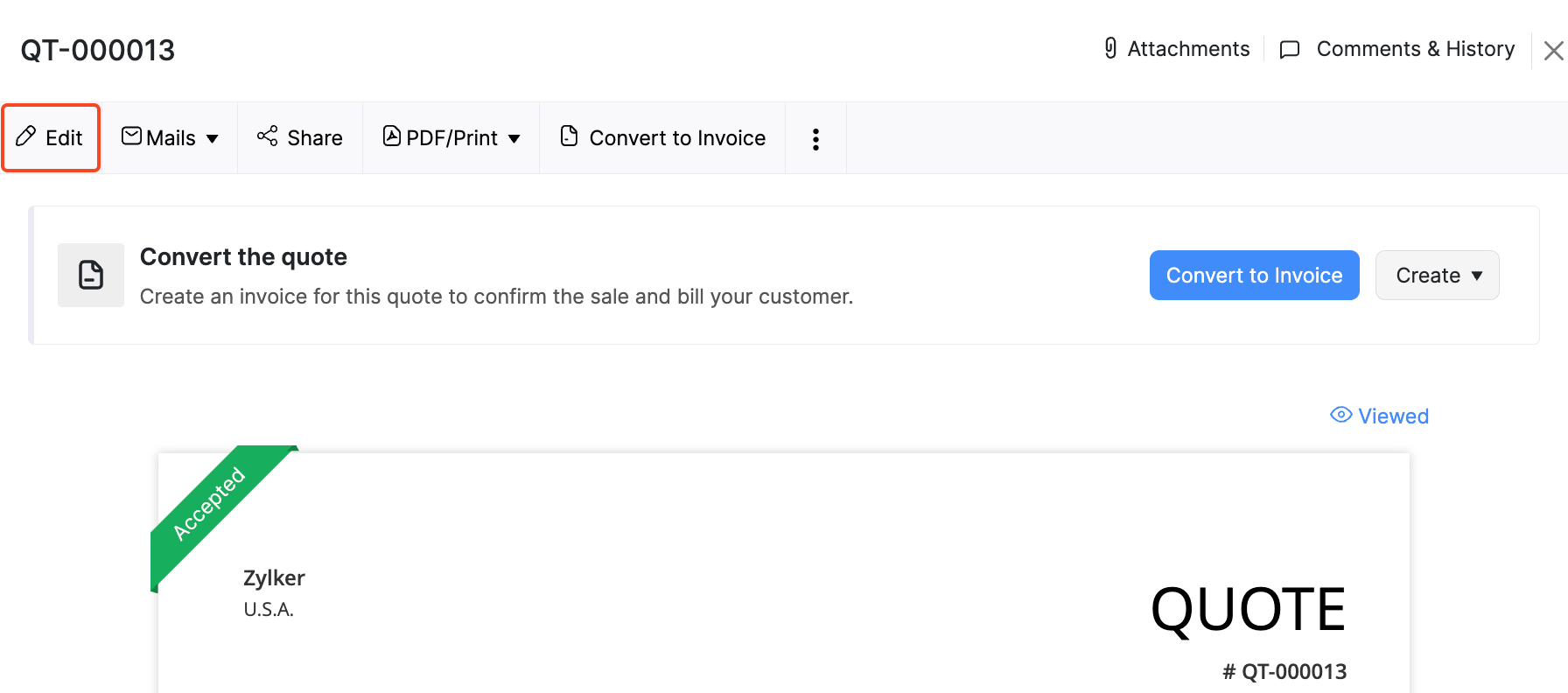The height and width of the screenshot is (693, 1568).
Task: Click the invoice icon beside Convert to Invoice
Action: click(569, 136)
